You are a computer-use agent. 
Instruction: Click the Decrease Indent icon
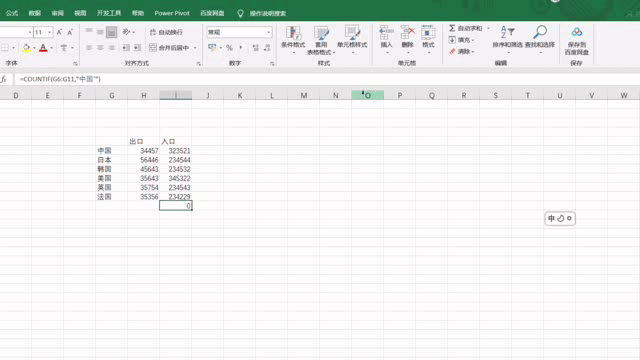pyautogui.click(x=126, y=48)
